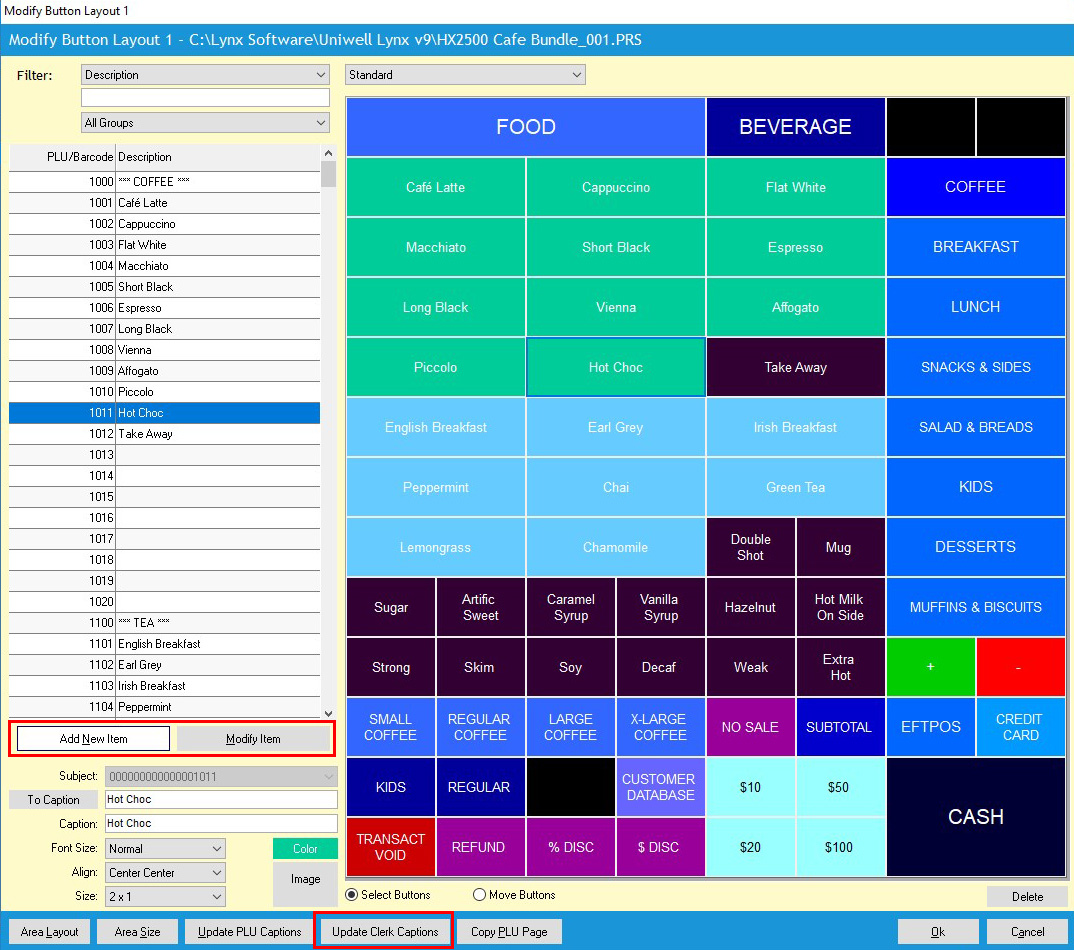Open the Standard layout dropdown
Image resolution: width=1074 pixels, height=950 pixels.
[x=465, y=75]
